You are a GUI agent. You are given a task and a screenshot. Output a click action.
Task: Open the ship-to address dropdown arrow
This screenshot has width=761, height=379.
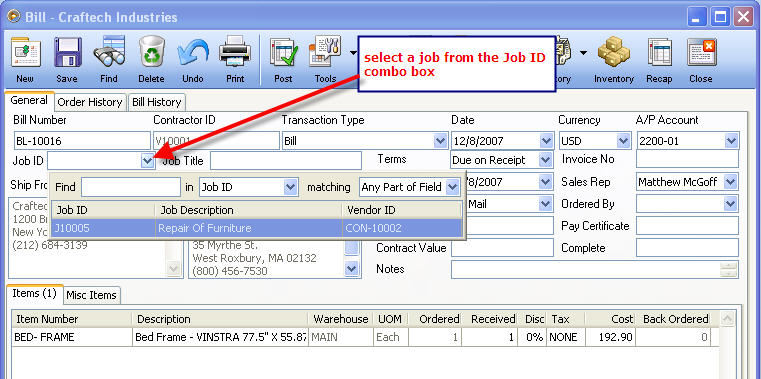pyautogui.click(x=351, y=268)
